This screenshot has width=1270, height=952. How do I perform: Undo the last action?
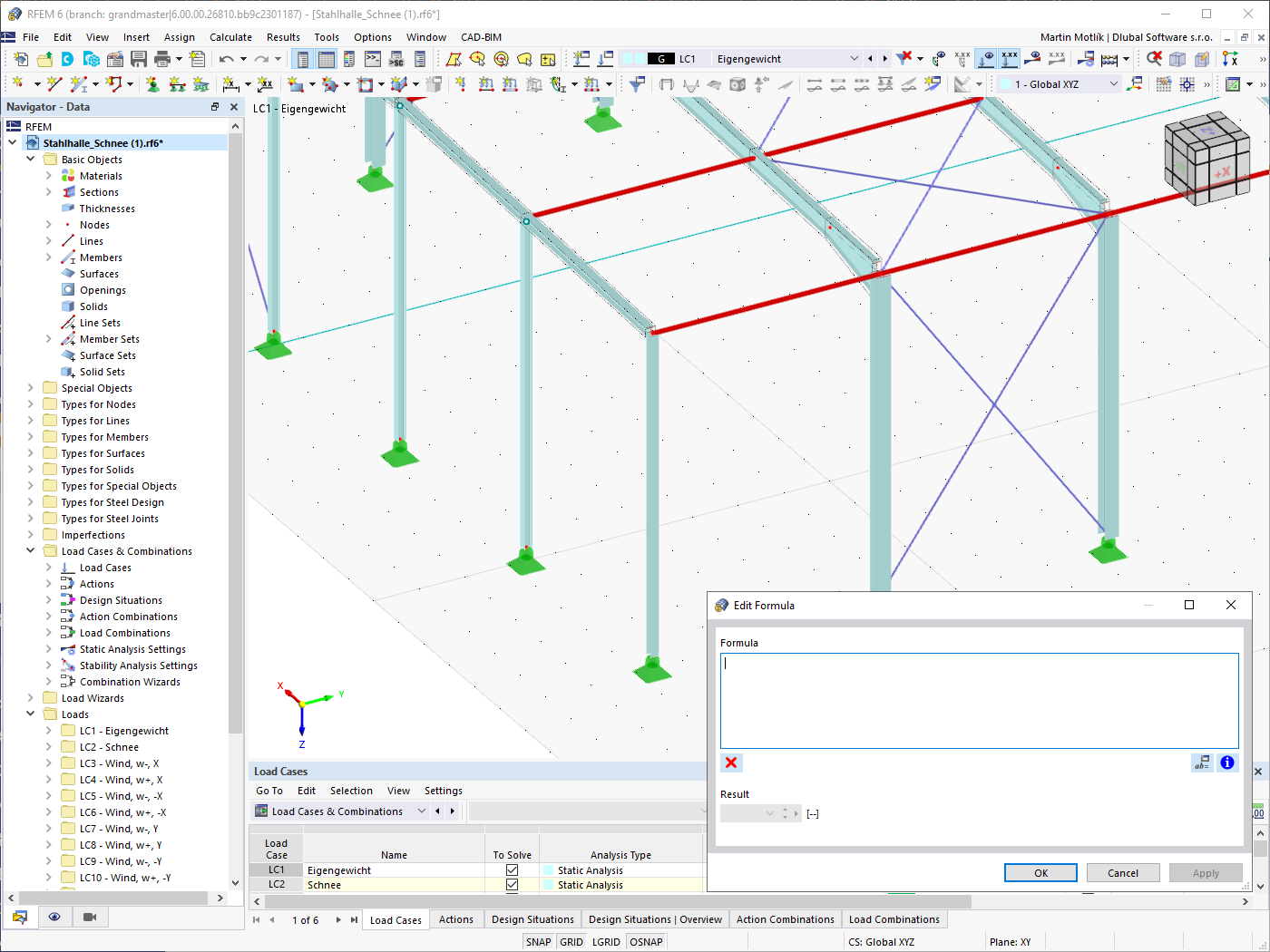(x=227, y=57)
